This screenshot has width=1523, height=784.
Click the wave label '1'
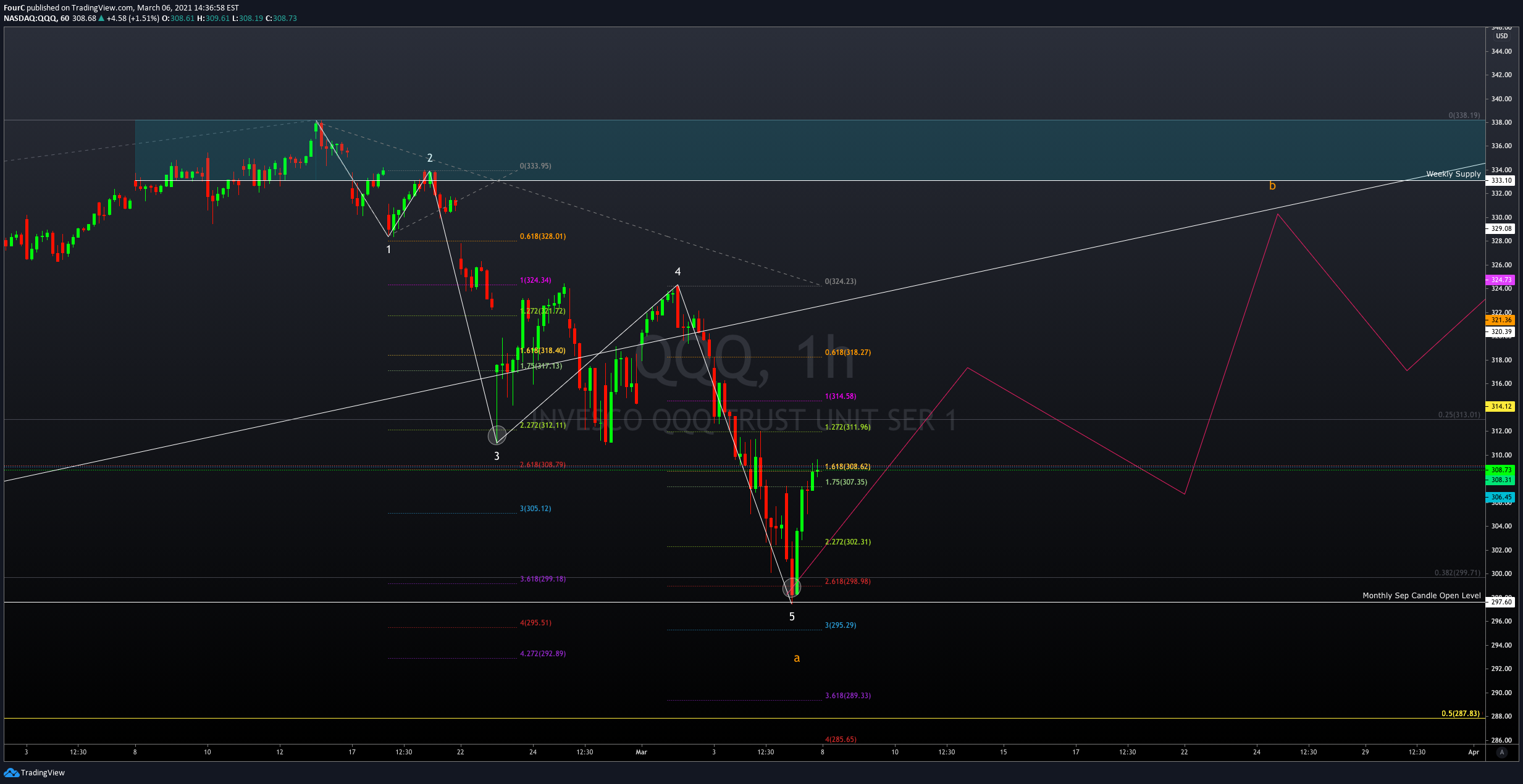pos(388,249)
